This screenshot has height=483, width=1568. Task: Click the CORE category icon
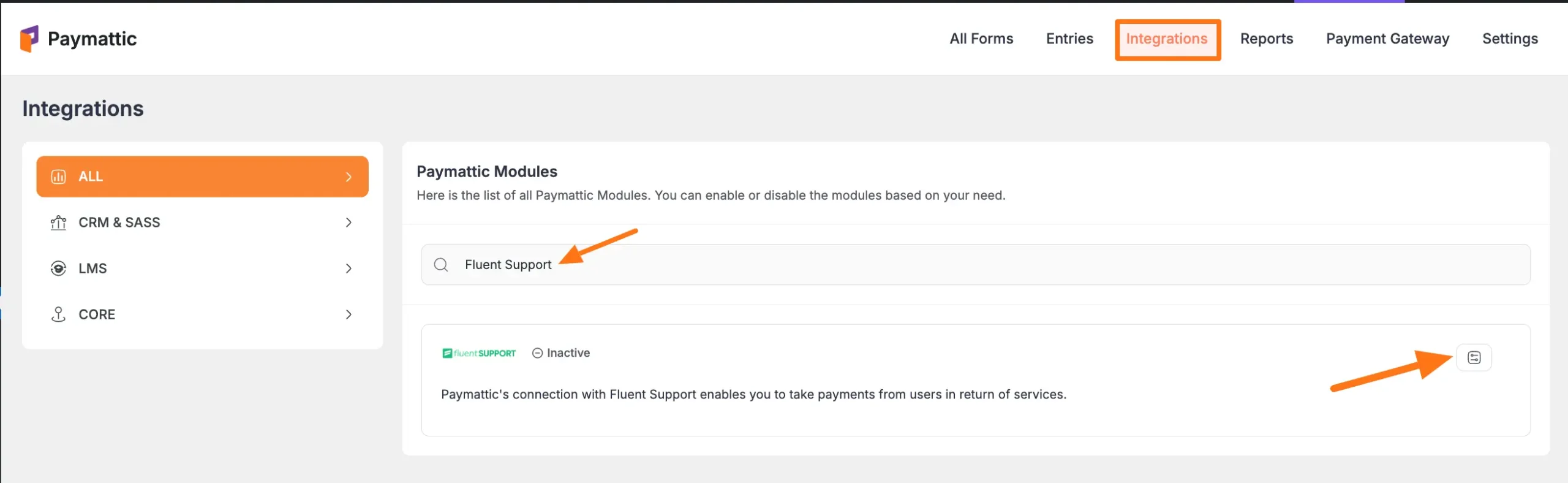coord(58,314)
